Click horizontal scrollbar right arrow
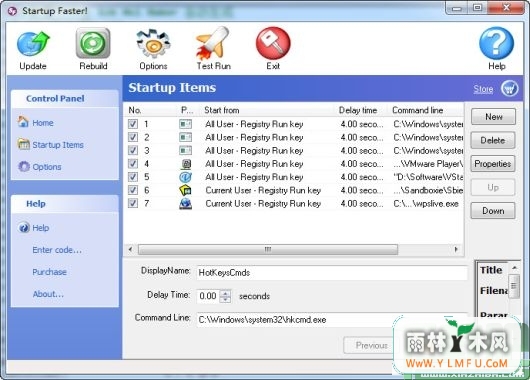Image resolution: width=530 pixels, height=380 pixels. [x=456, y=250]
